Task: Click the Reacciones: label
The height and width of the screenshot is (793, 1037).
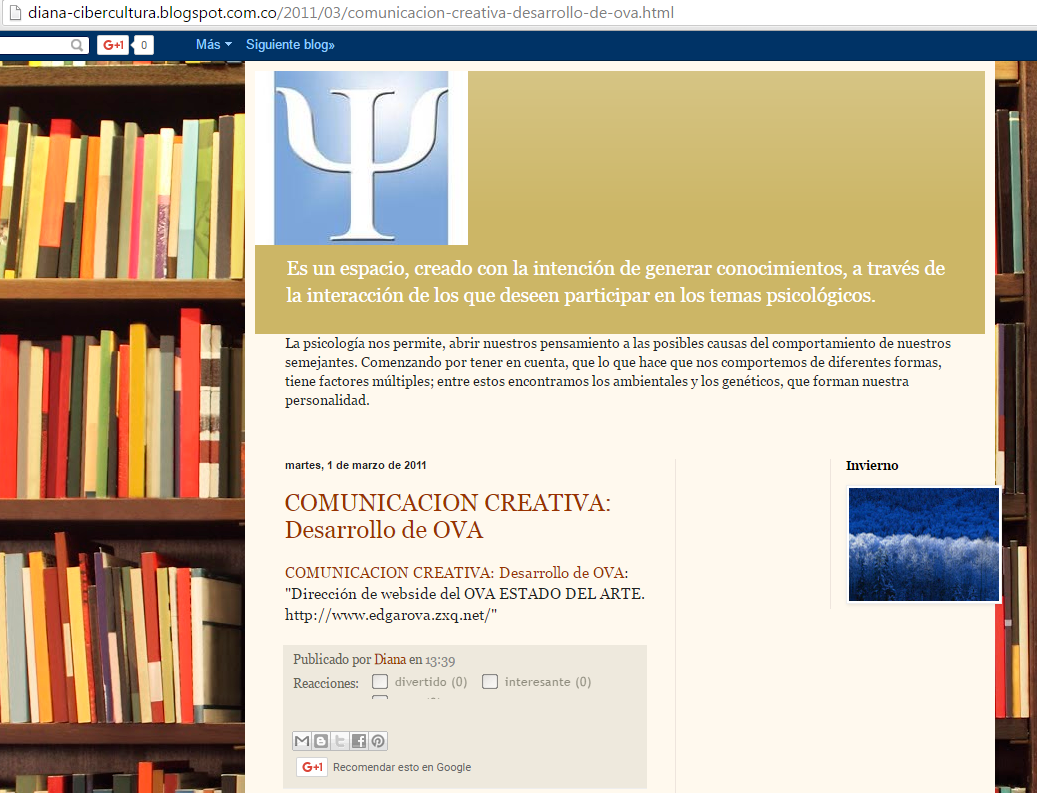Action: click(326, 683)
